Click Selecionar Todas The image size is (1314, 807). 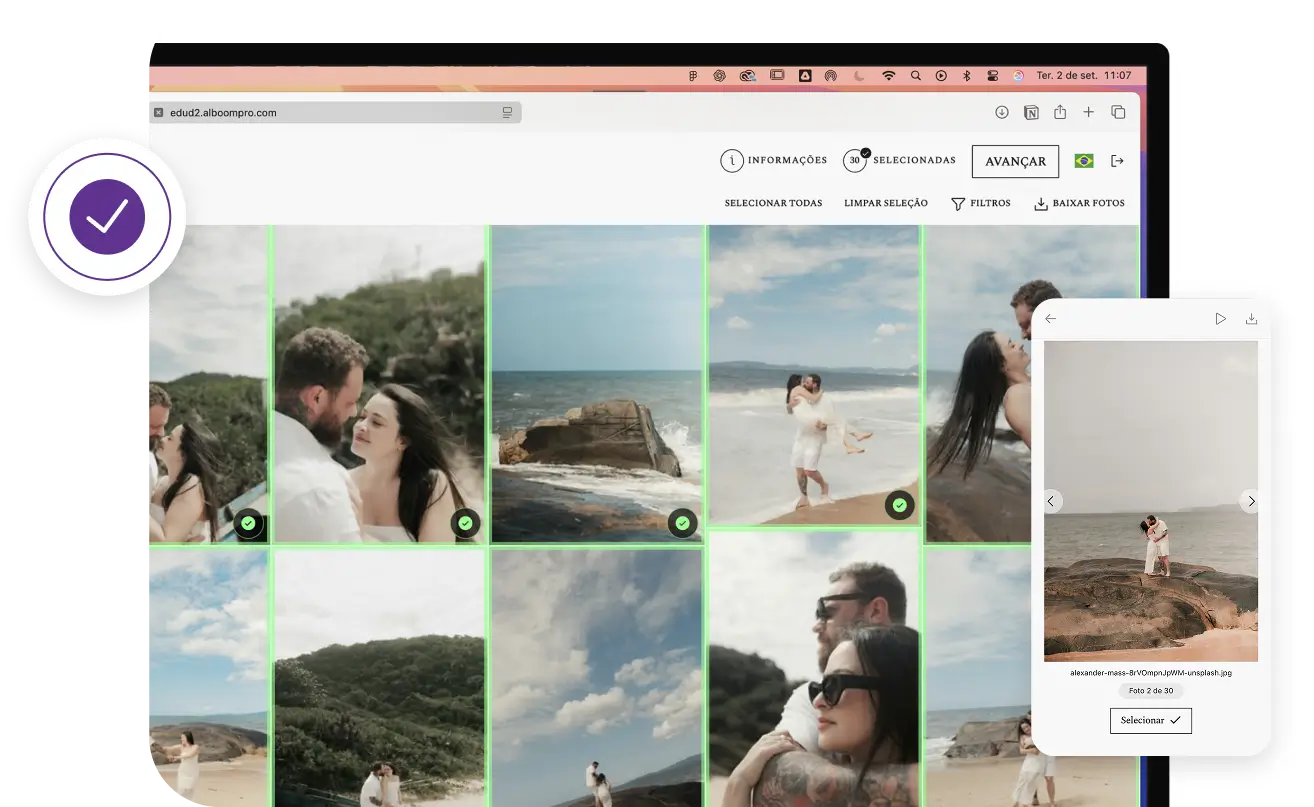(773, 204)
